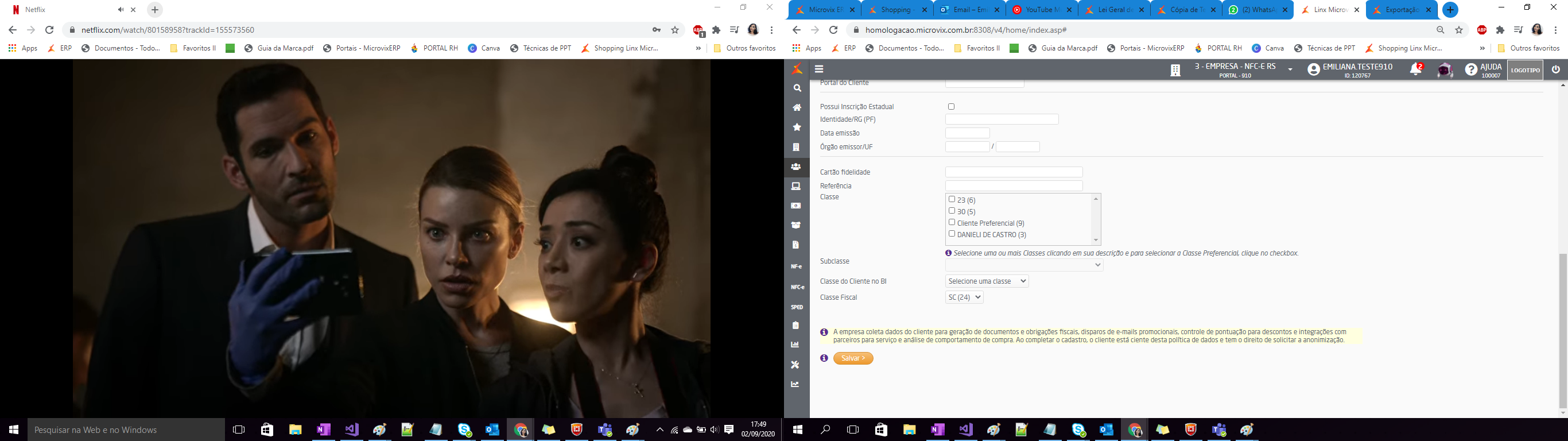Go to Microvix home via house icon

[797, 108]
